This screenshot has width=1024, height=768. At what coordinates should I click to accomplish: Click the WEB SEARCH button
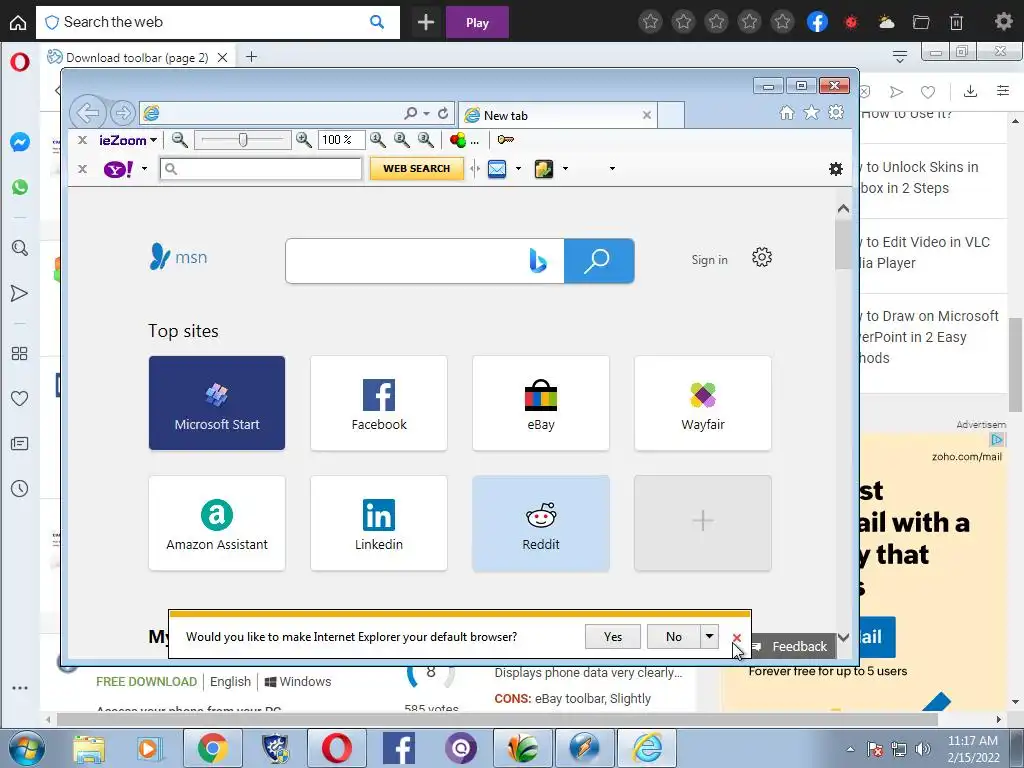pos(417,168)
